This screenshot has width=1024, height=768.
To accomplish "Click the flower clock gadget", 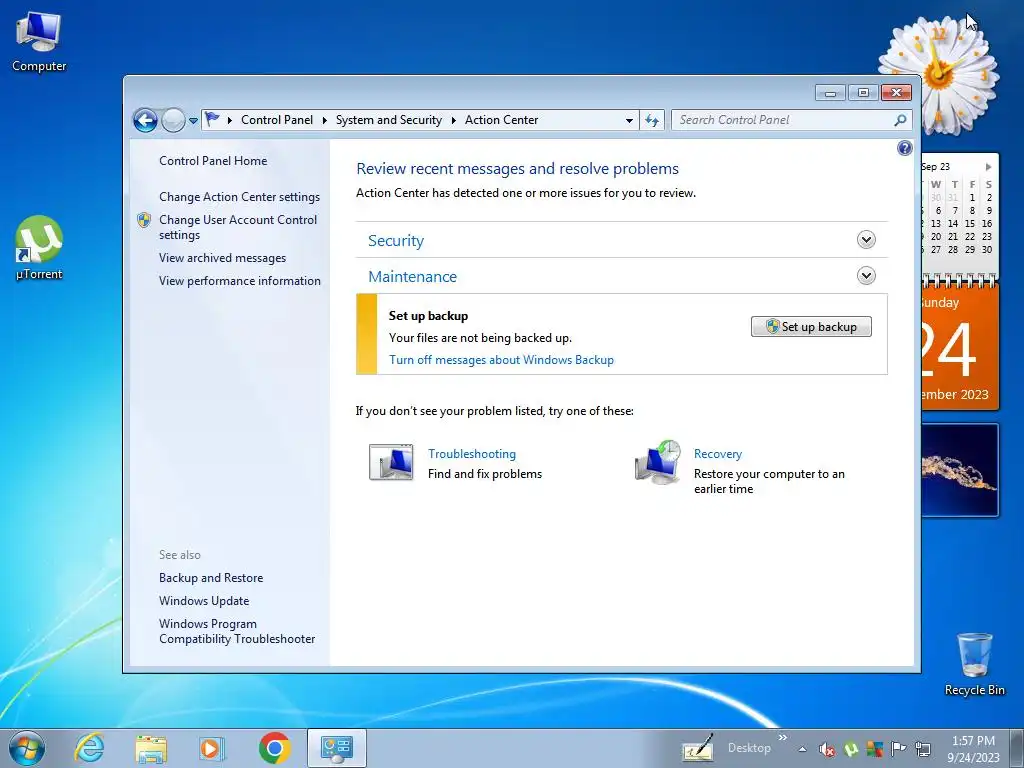I will [x=938, y=74].
